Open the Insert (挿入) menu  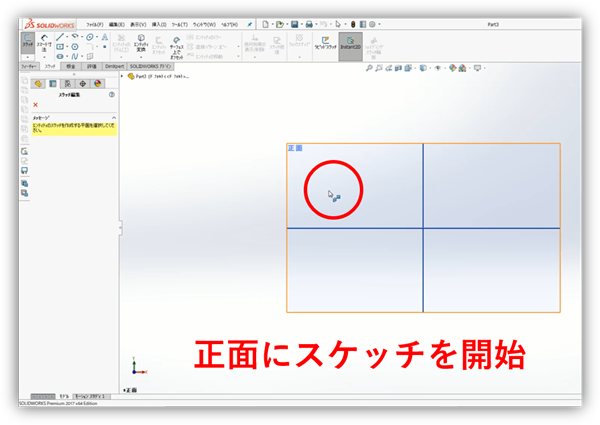[159, 24]
